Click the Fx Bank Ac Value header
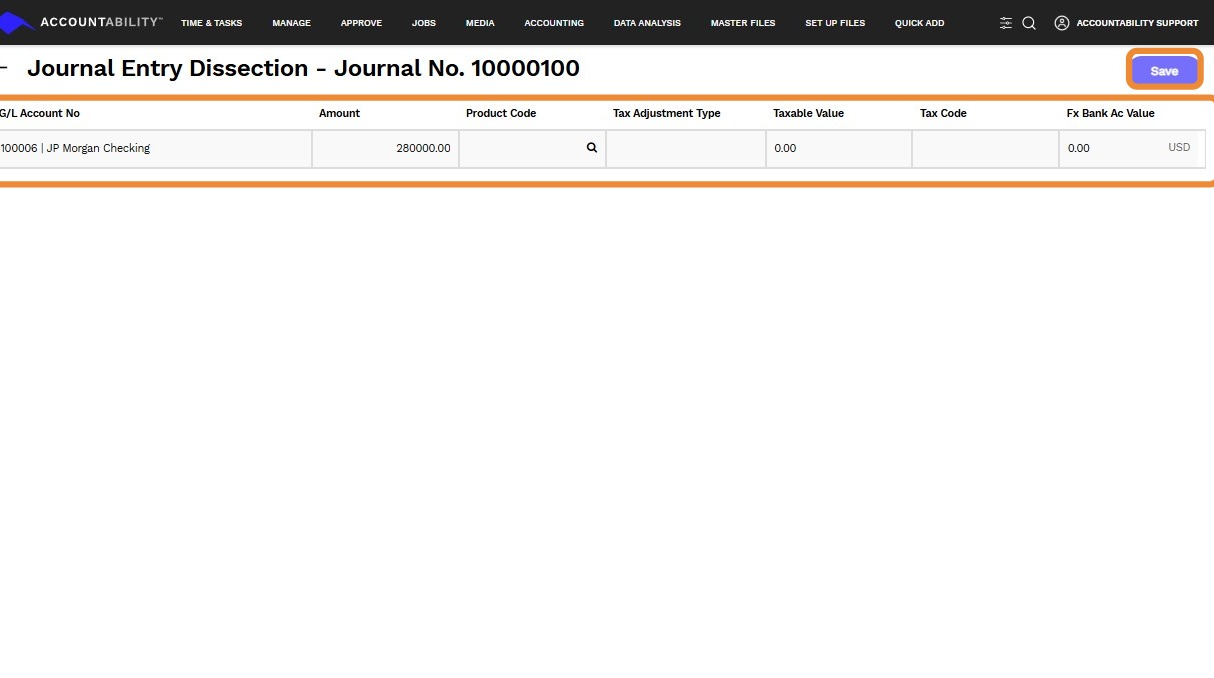The image size is (1214, 678). (1111, 113)
